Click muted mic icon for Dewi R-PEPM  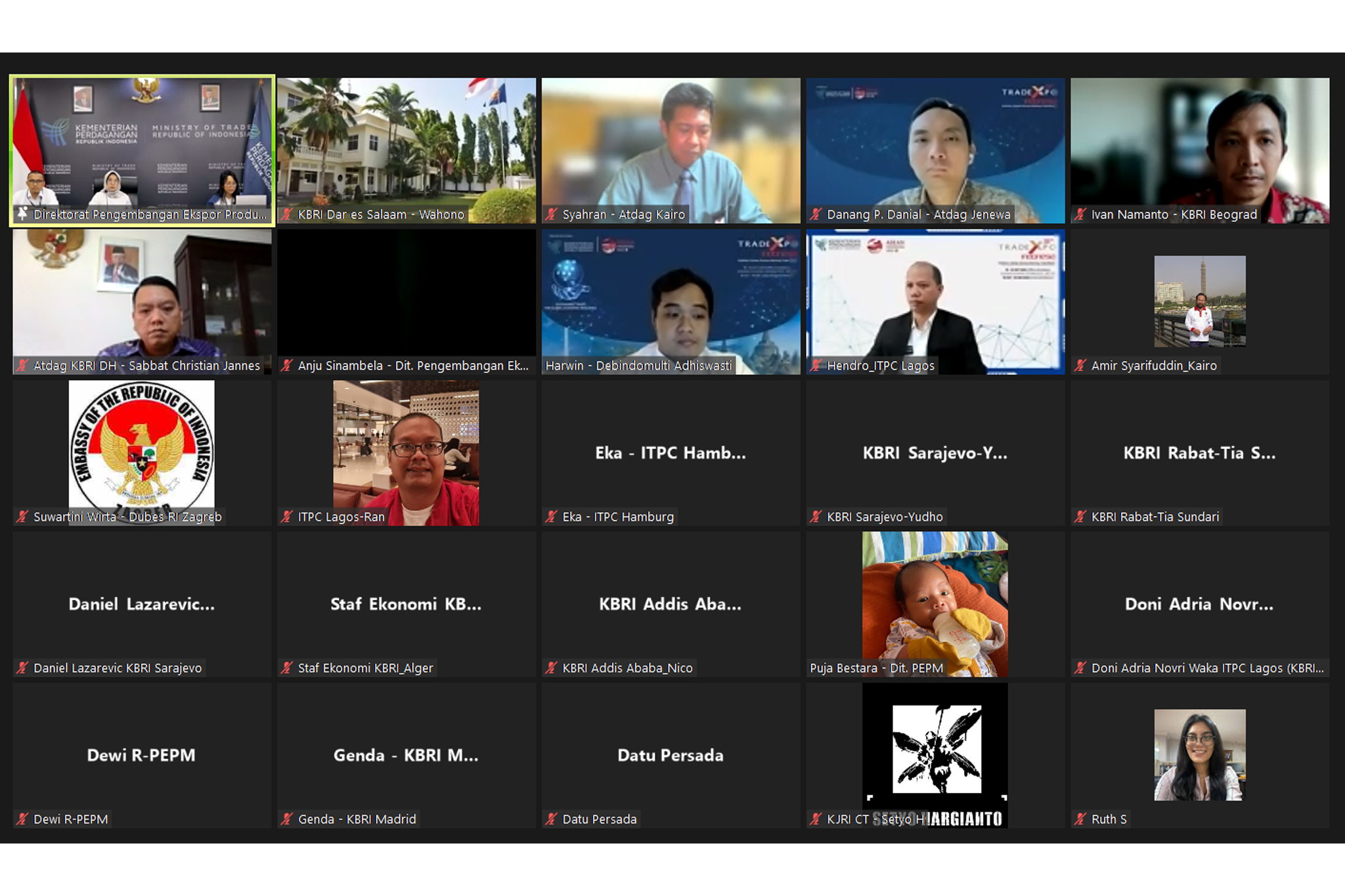point(22,819)
